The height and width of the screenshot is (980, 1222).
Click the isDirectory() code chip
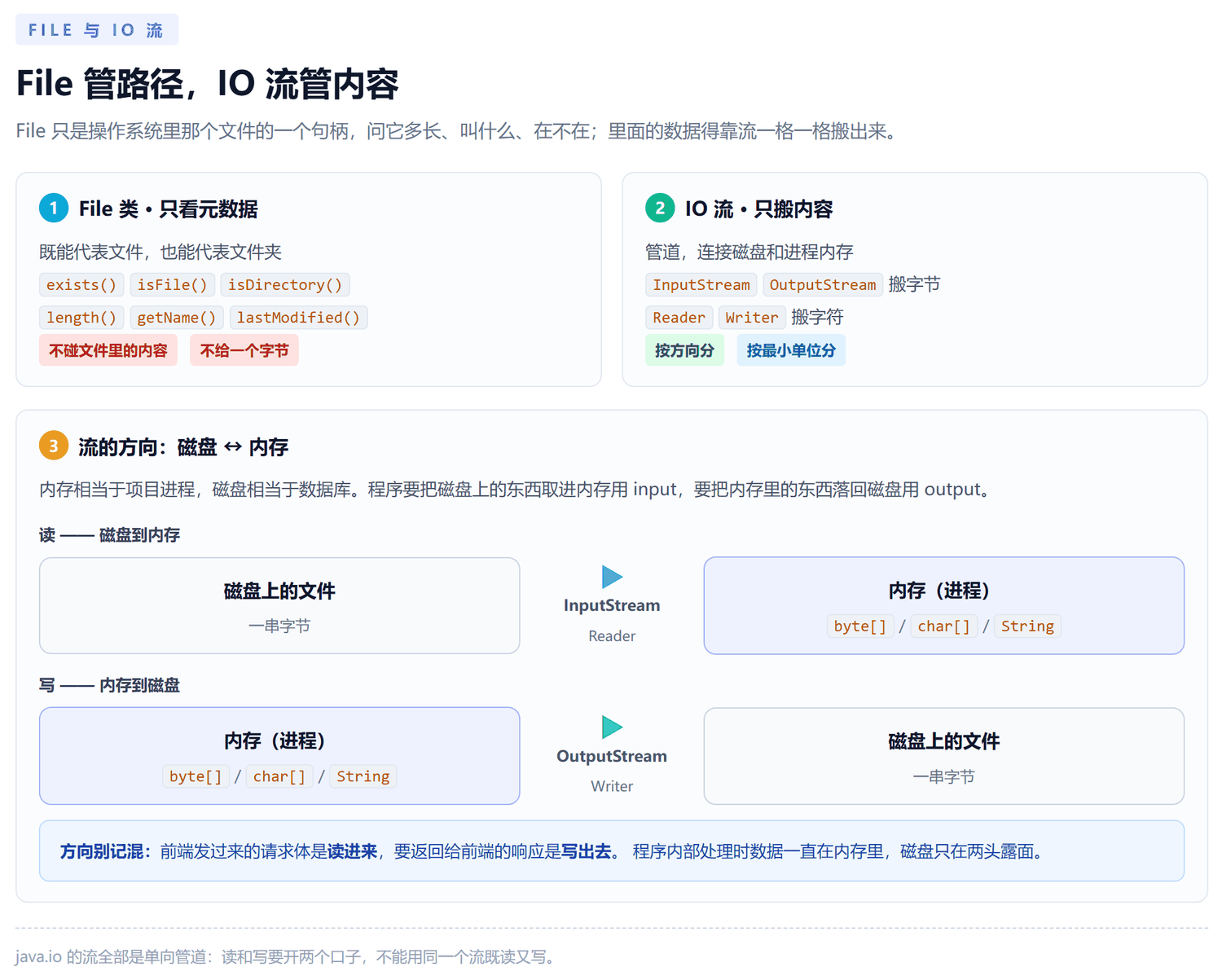285,284
